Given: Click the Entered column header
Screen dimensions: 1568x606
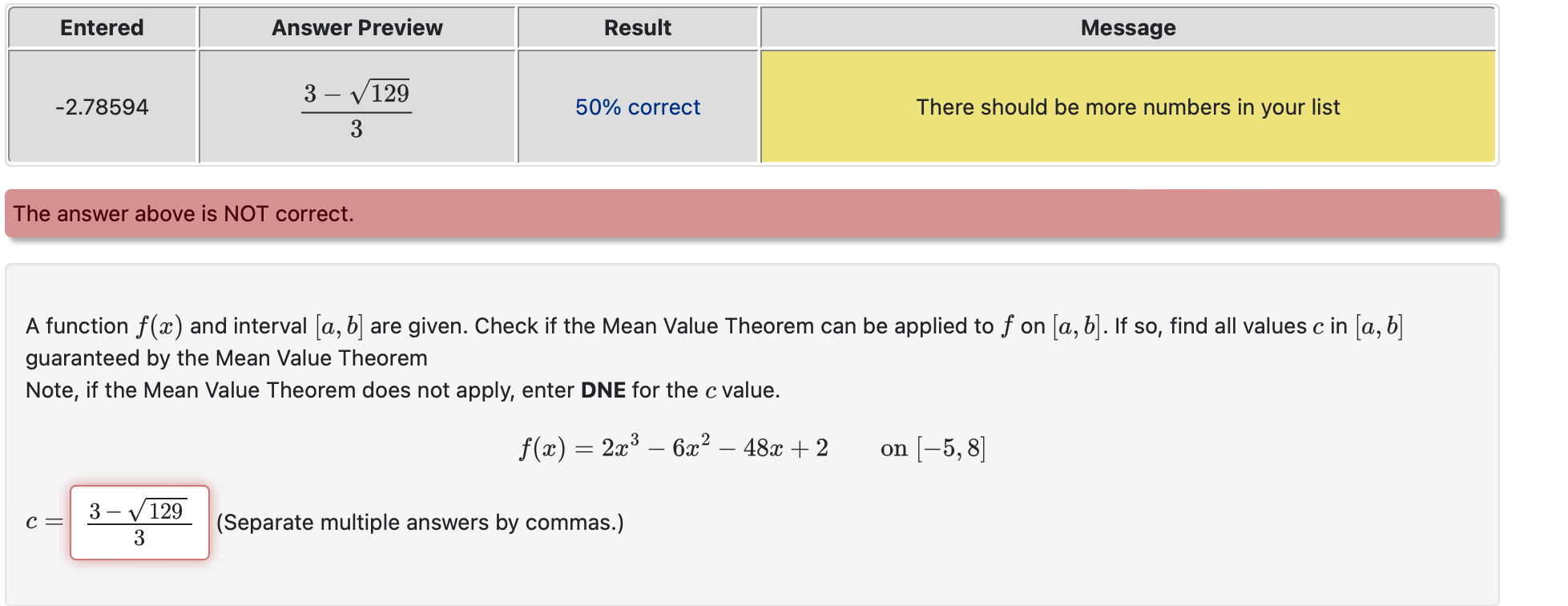Looking at the screenshot, I should point(102,27).
